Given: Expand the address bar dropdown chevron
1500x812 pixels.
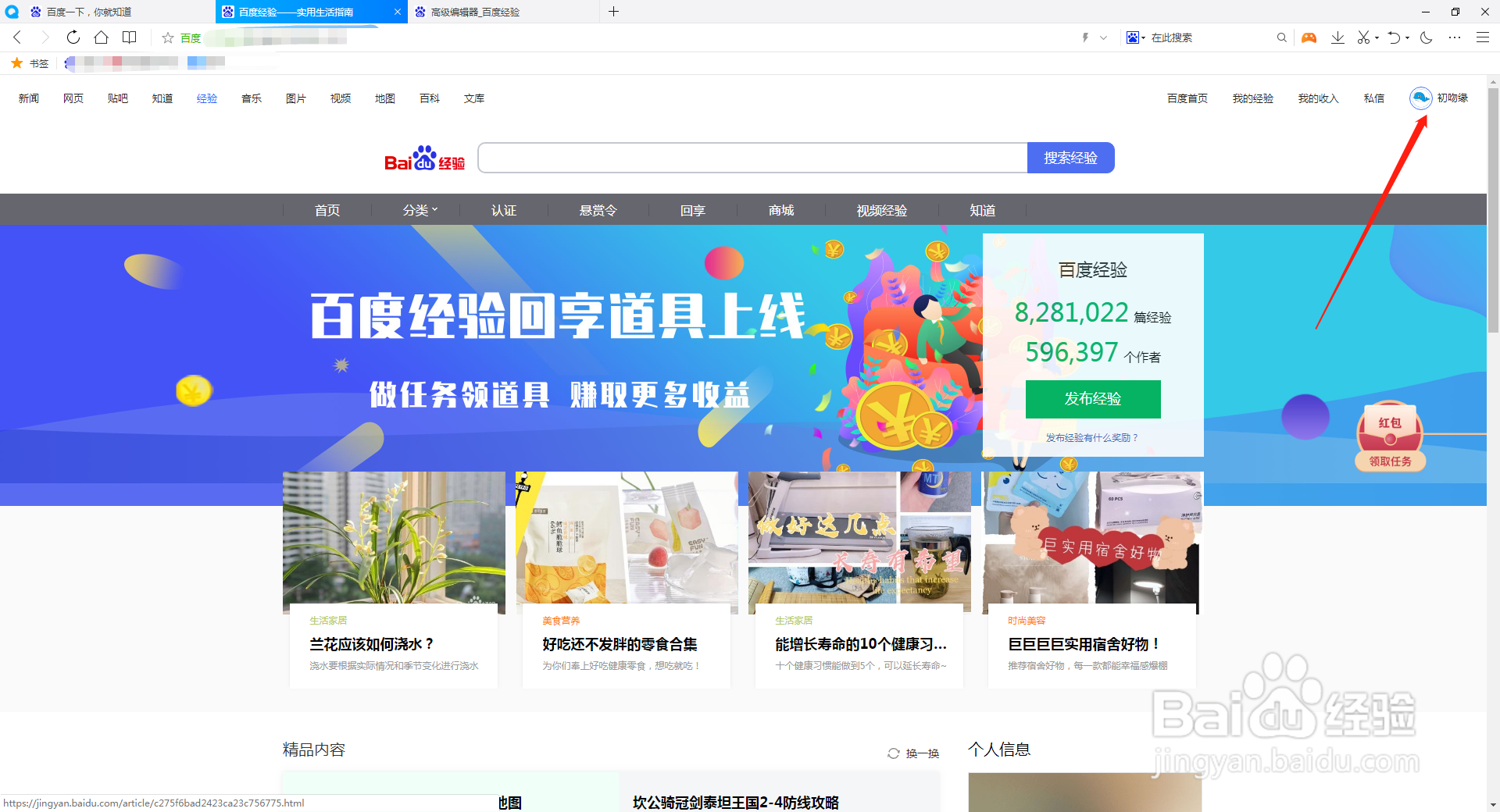Looking at the screenshot, I should click(x=1103, y=37).
